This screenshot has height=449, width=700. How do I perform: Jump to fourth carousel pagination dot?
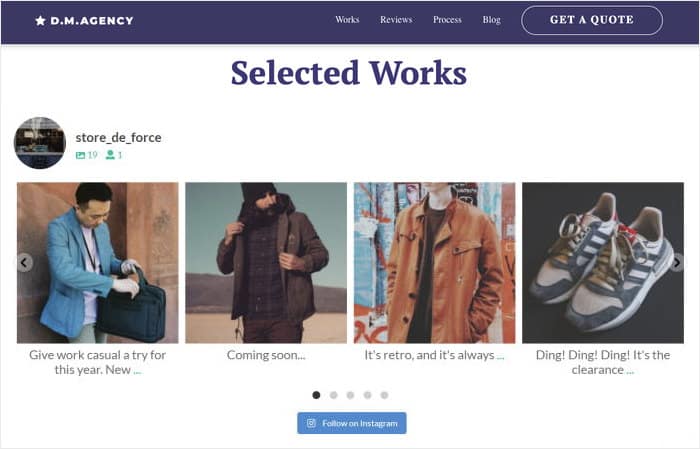point(367,395)
